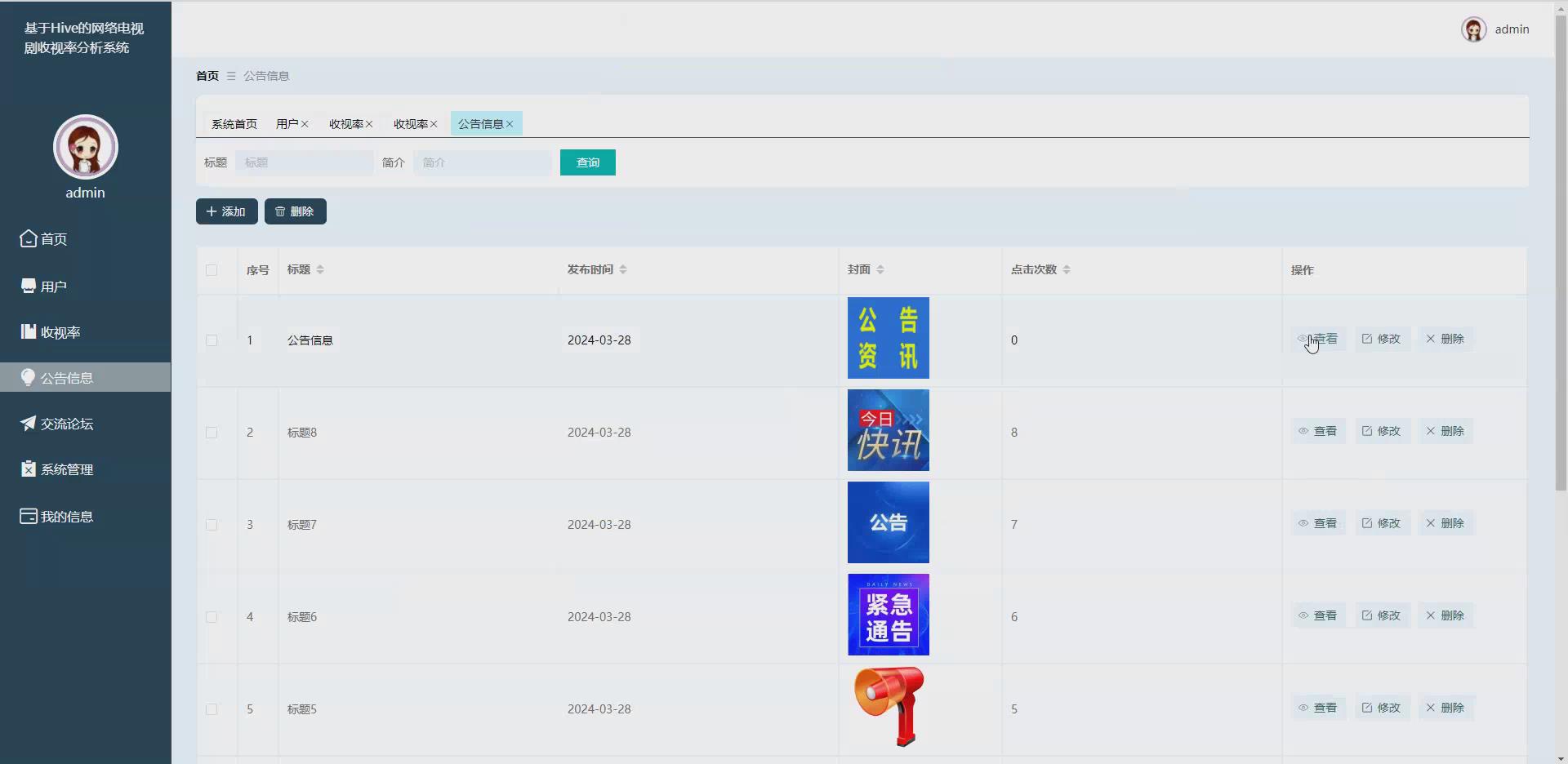
Task: Check the box for row 标题5
Action: (212, 709)
